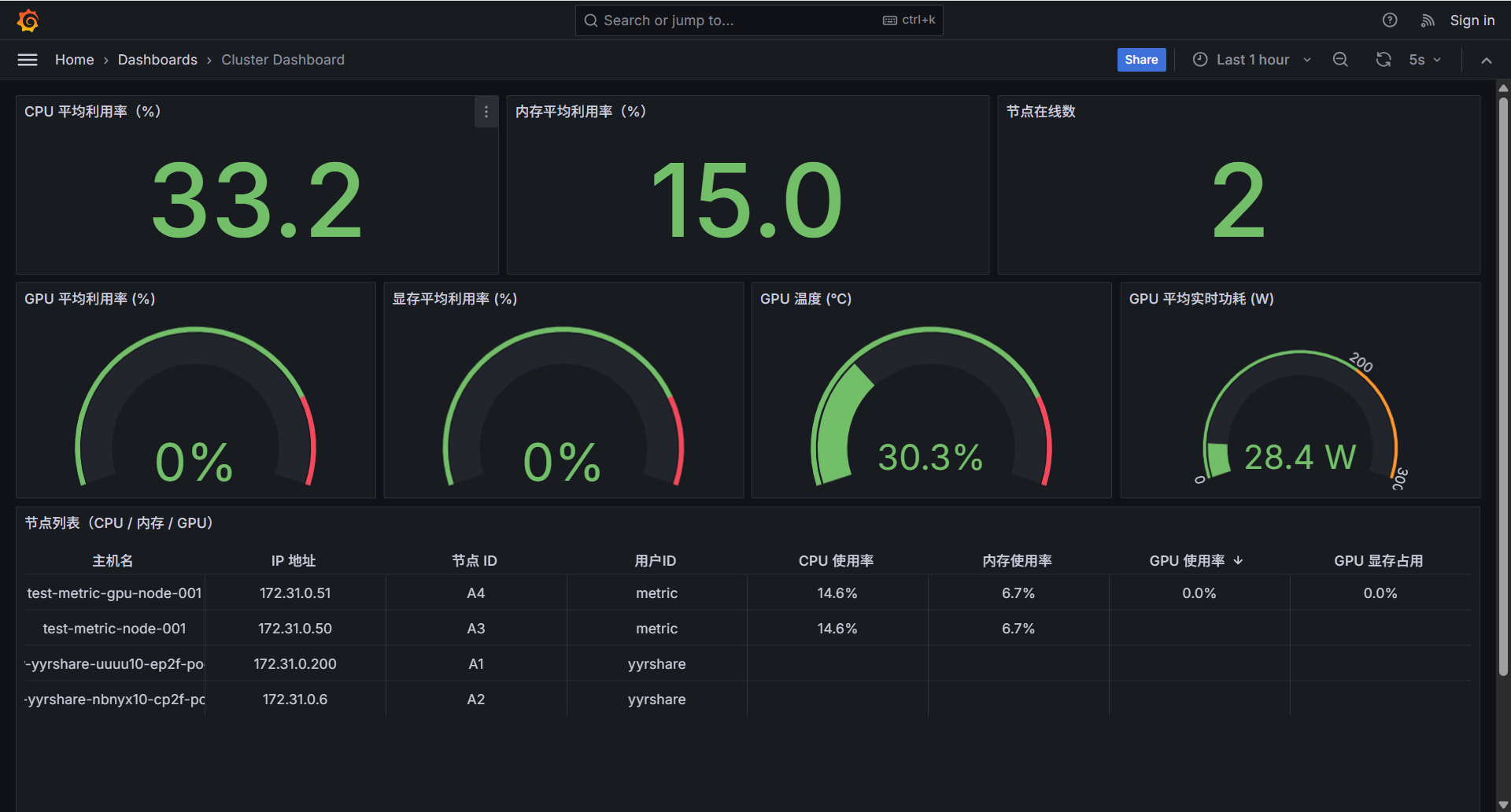The width and height of the screenshot is (1511, 812).
Task: Click the Grafana logo icon
Action: (x=28, y=20)
